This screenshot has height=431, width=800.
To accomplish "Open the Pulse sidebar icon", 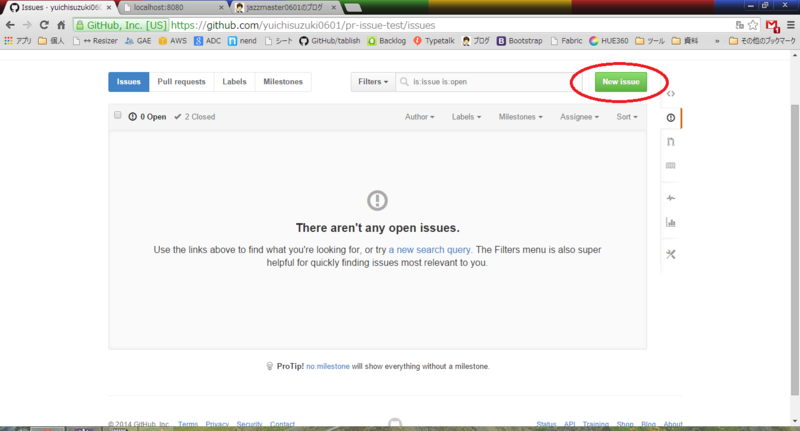I will [670, 198].
